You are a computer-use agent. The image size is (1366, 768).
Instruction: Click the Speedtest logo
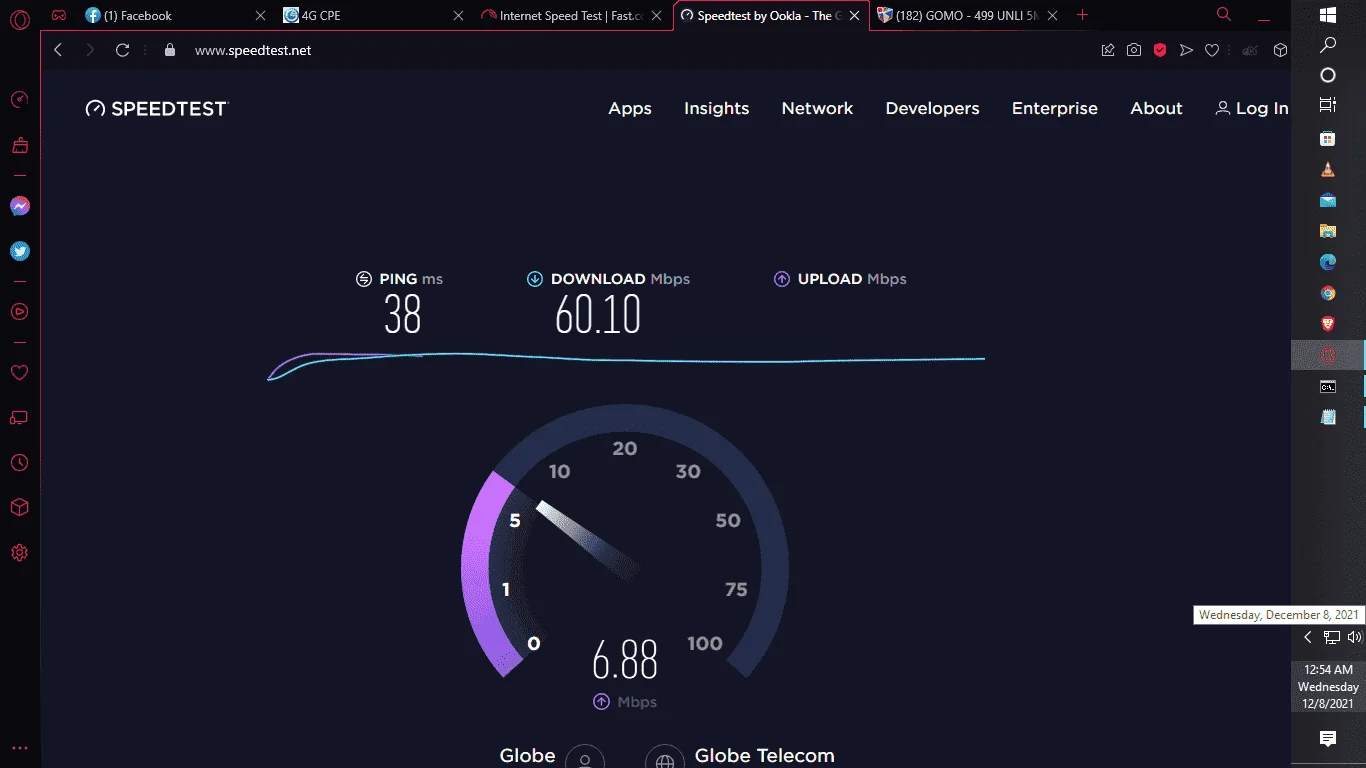click(x=157, y=109)
